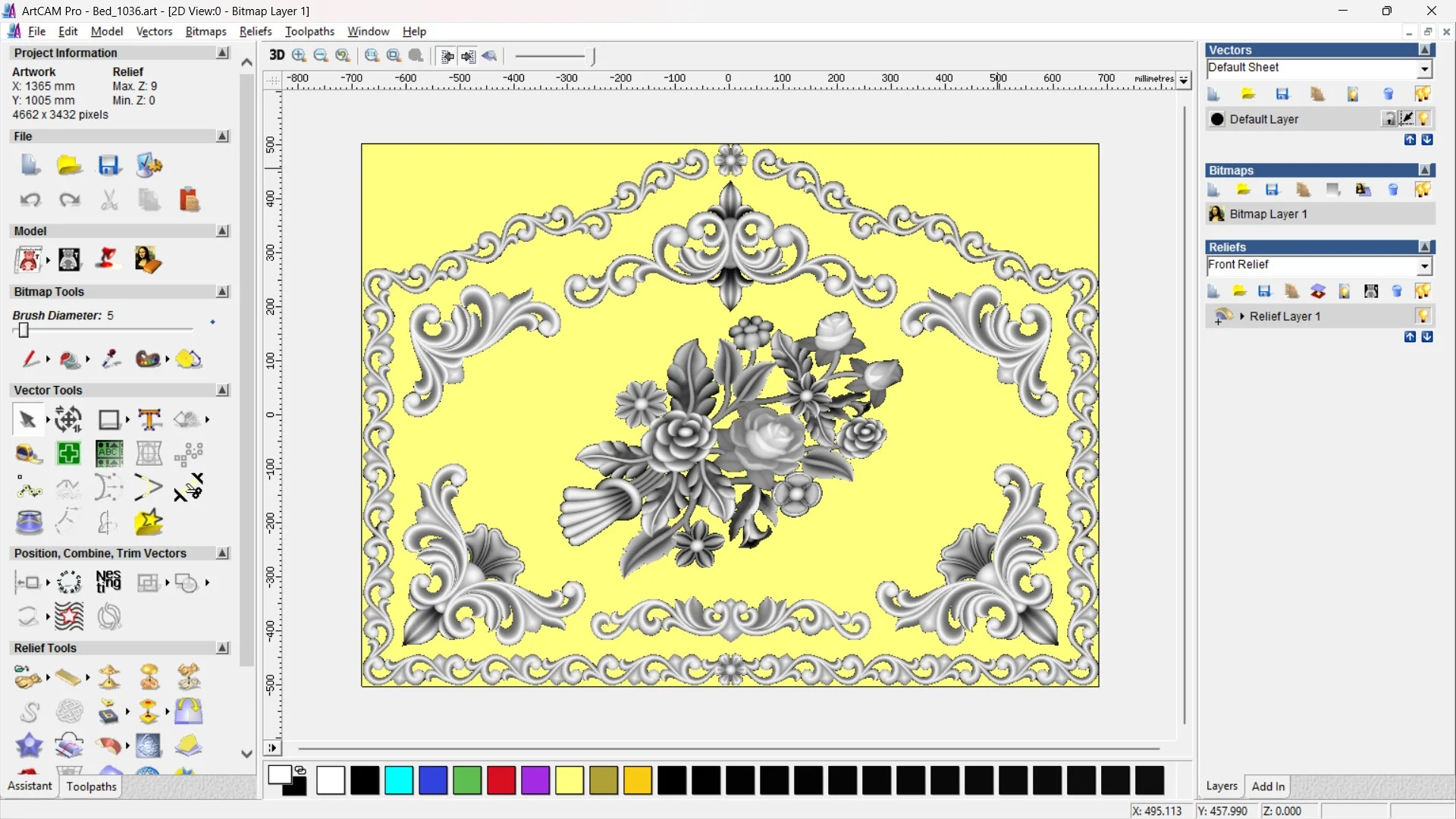
Task: Click the Add In tab
Action: click(x=1267, y=786)
